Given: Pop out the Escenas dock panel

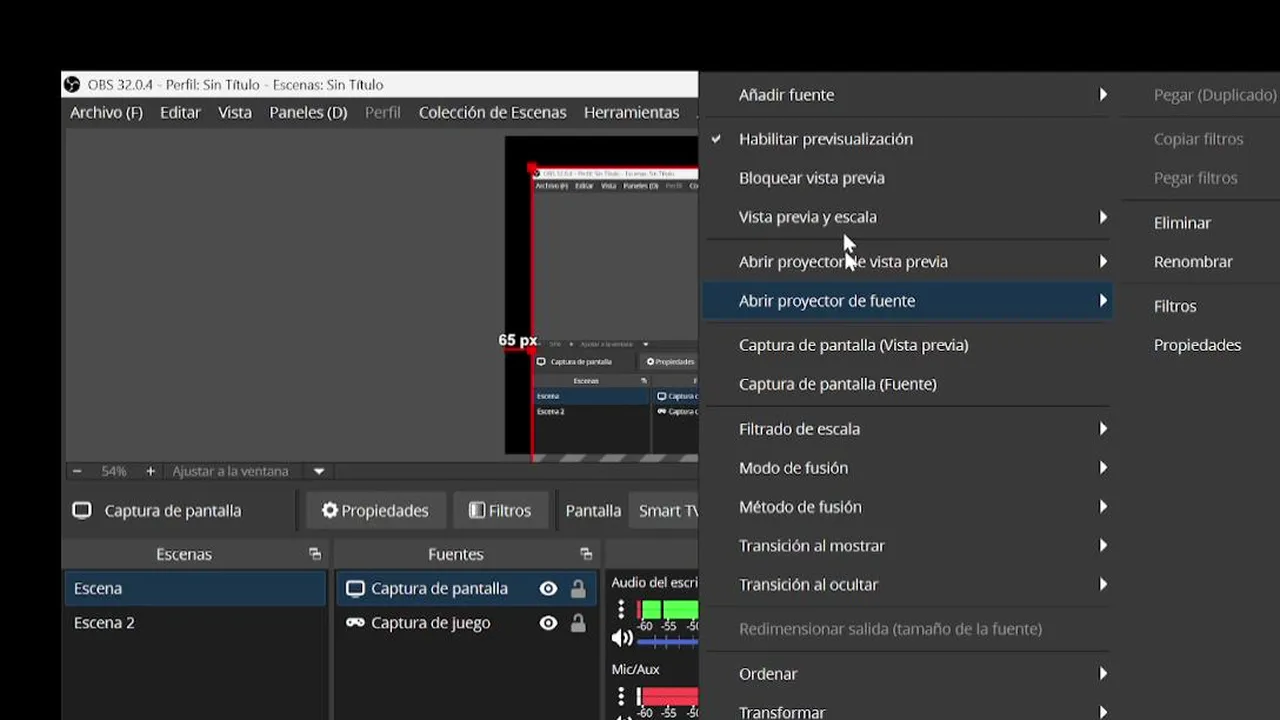Looking at the screenshot, I should click(315, 554).
